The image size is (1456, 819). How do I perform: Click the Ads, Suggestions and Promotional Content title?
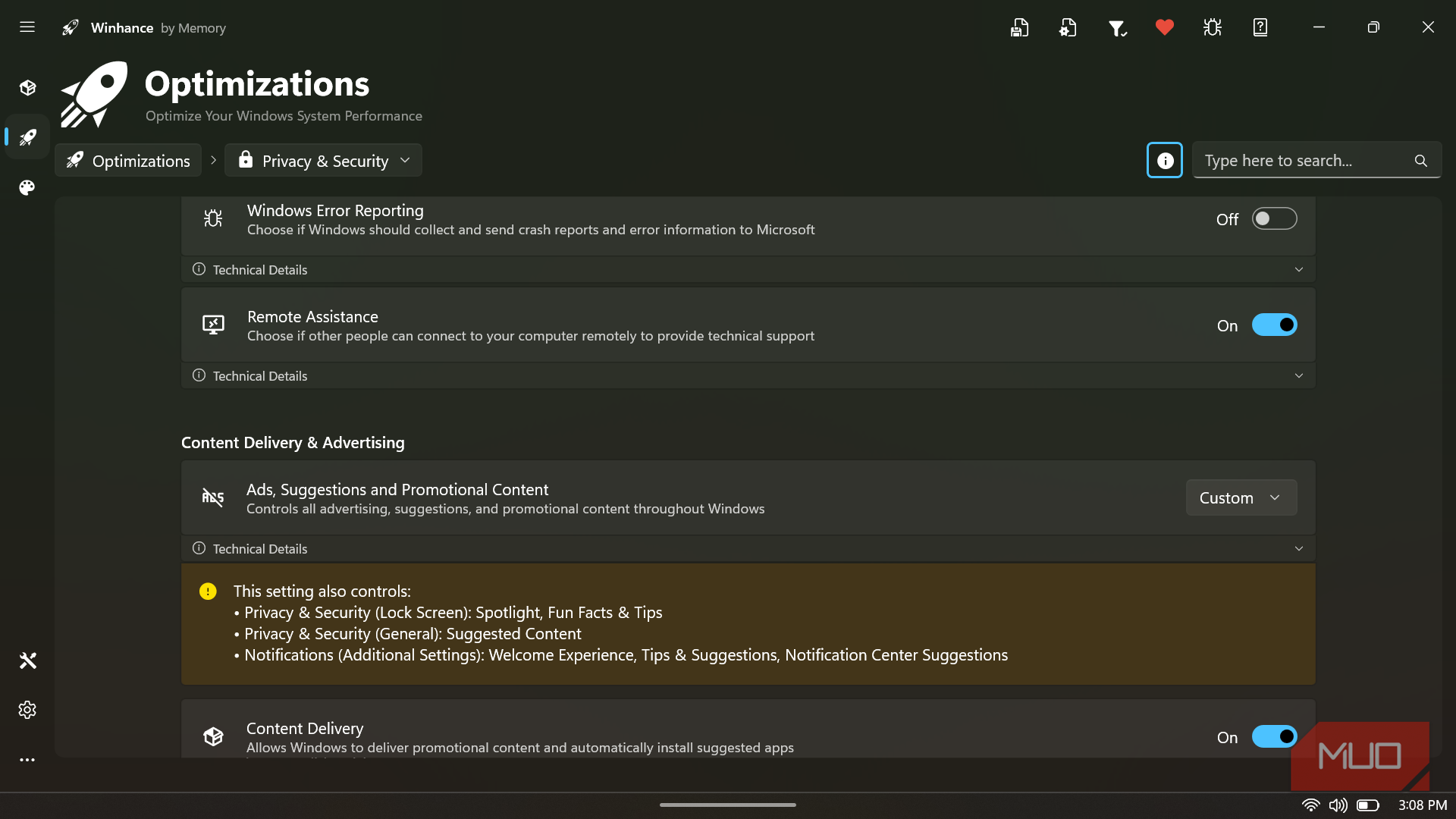pyautogui.click(x=397, y=489)
